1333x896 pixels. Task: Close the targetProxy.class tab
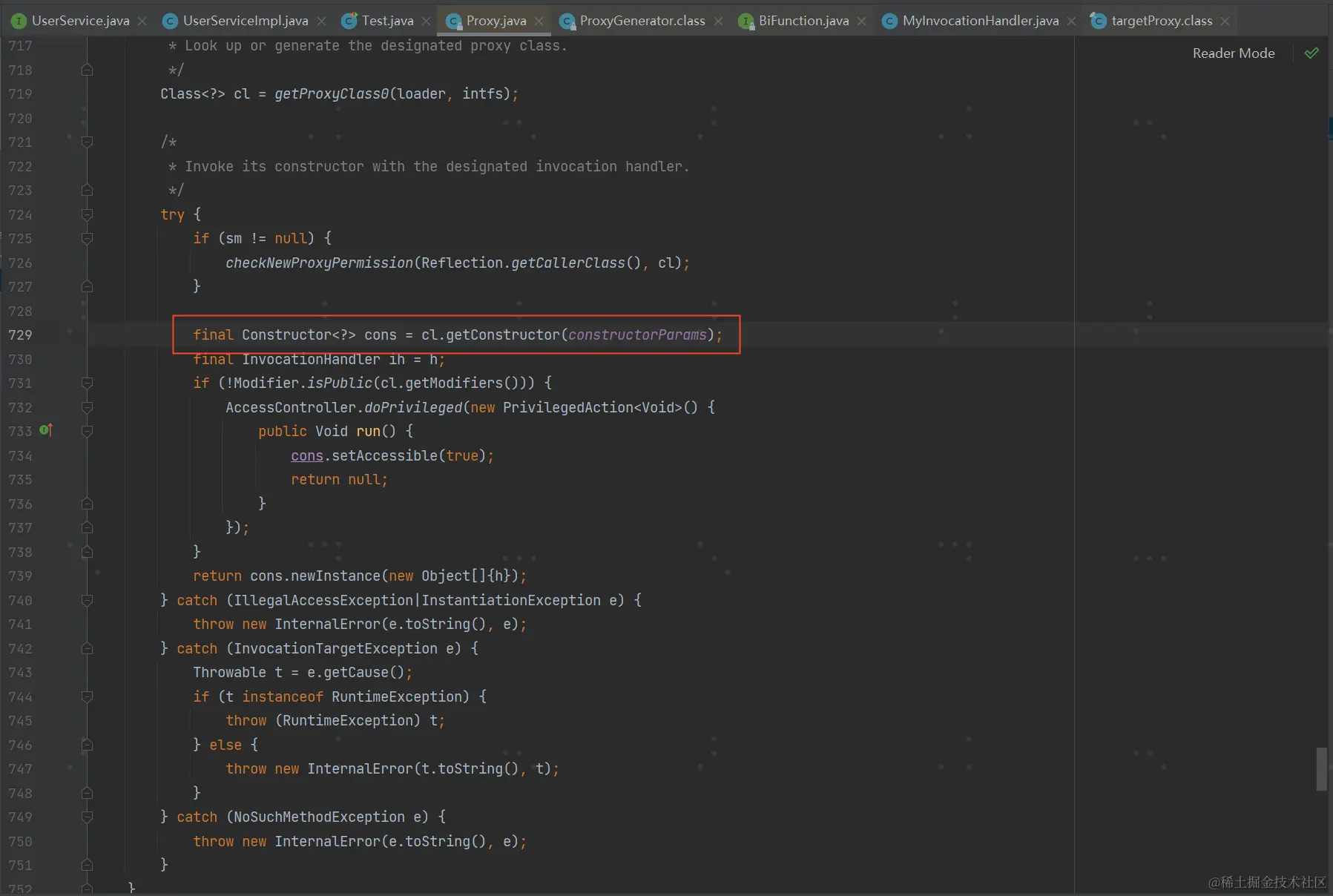(1225, 21)
